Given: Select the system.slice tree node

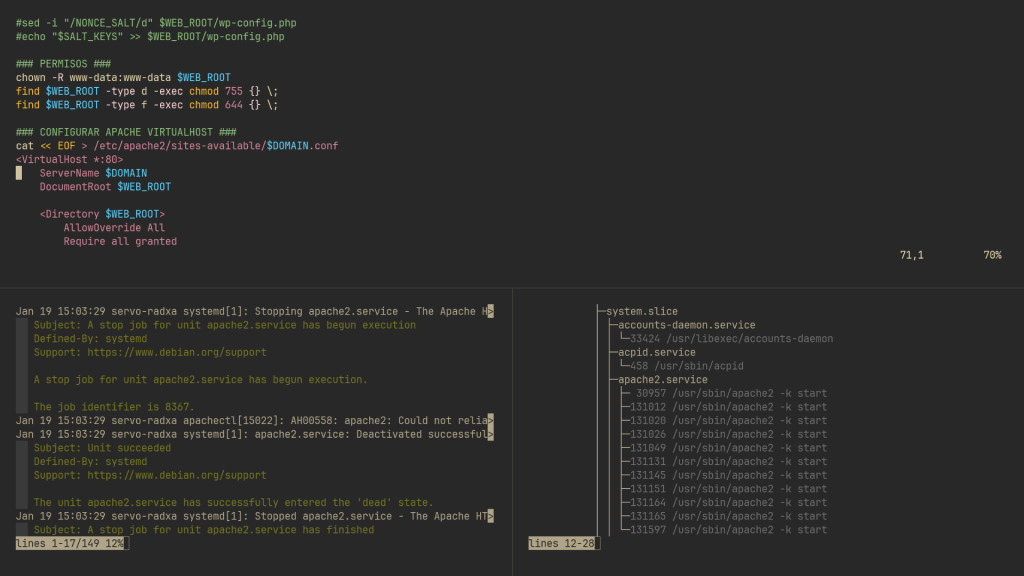Looking at the screenshot, I should [642, 311].
